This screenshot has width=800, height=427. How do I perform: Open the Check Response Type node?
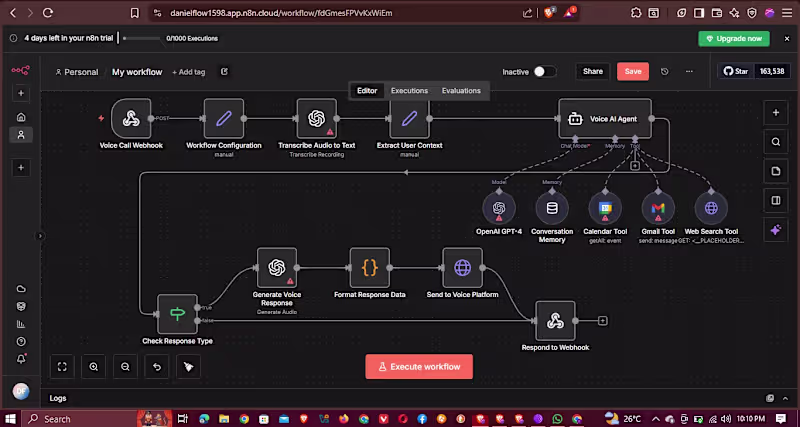(177, 314)
